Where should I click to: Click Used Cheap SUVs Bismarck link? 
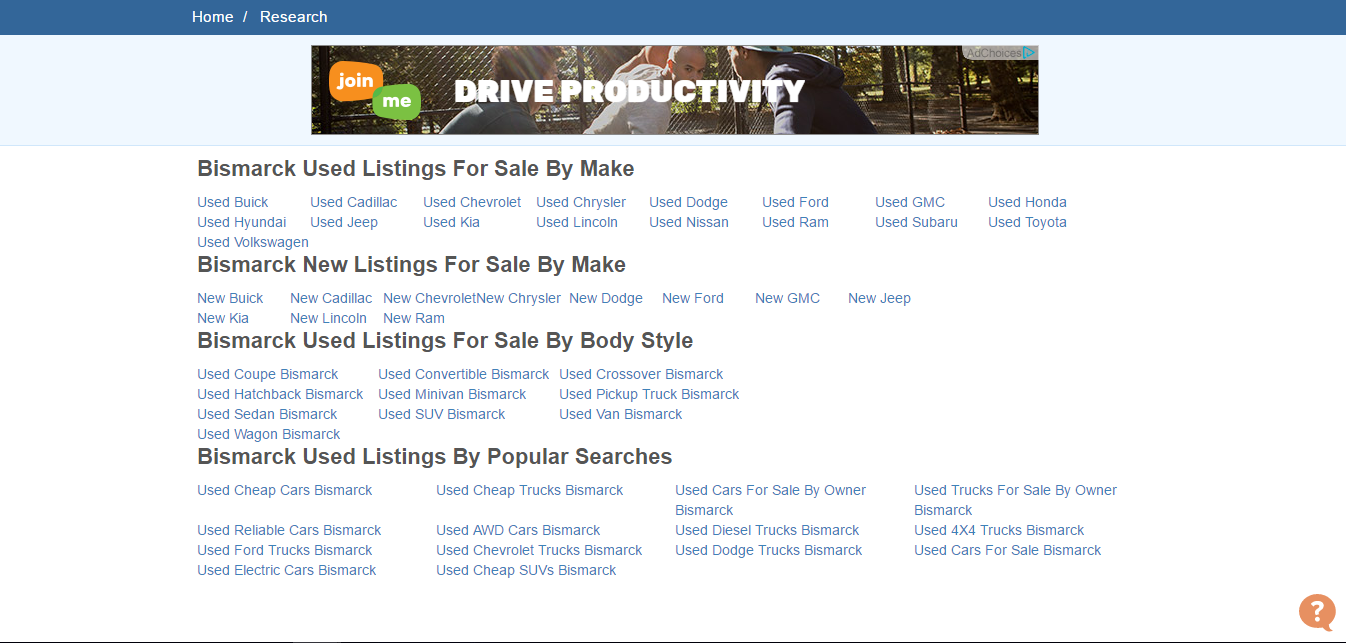pyautogui.click(x=526, y=570)
